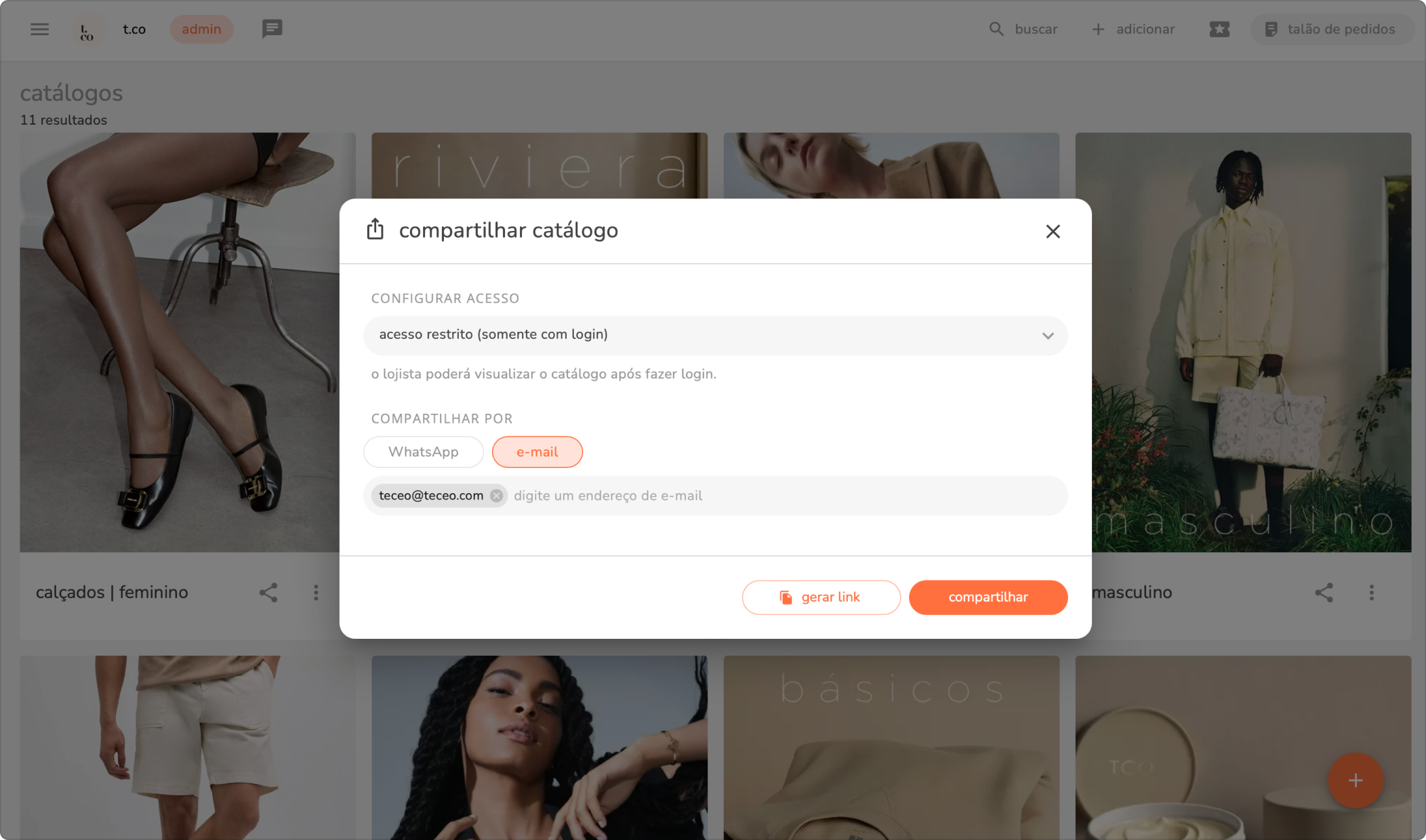Open options for calçados | feminino catalog
Viewport: 1426px width, 840px height.
click(x=316, y=593)
